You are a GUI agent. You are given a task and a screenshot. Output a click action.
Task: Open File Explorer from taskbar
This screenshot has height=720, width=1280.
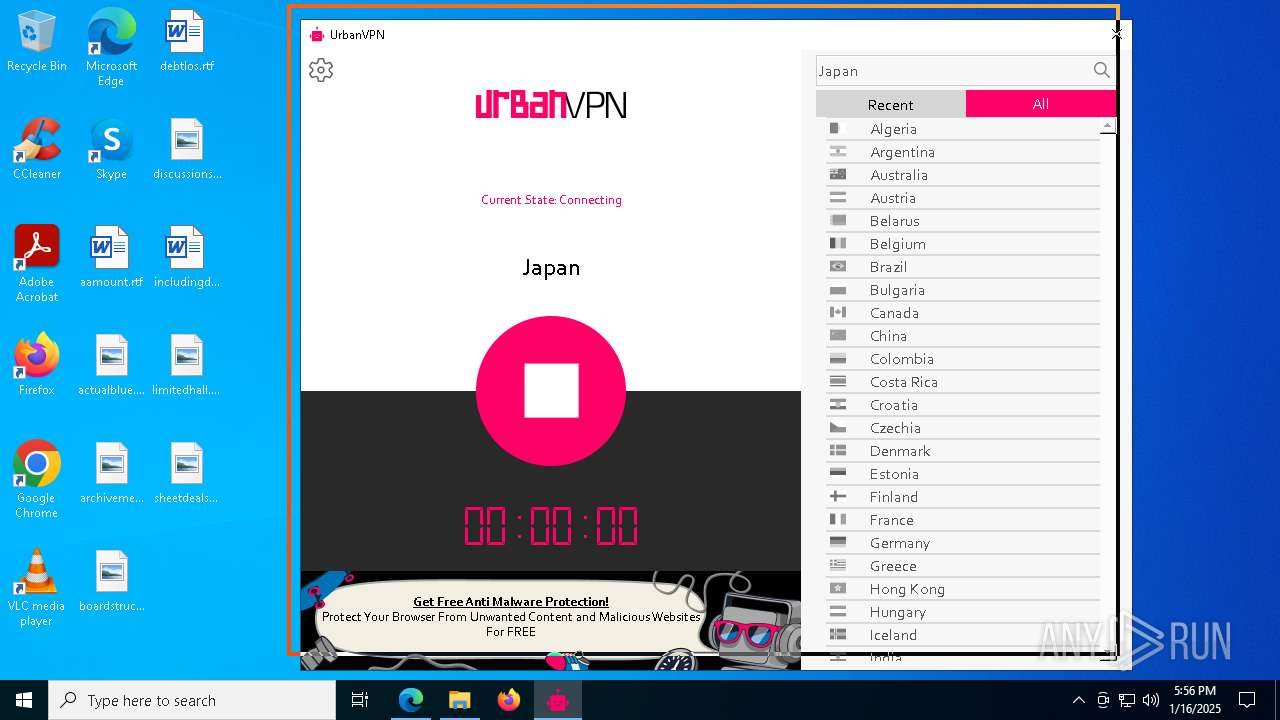pos(459,700)
